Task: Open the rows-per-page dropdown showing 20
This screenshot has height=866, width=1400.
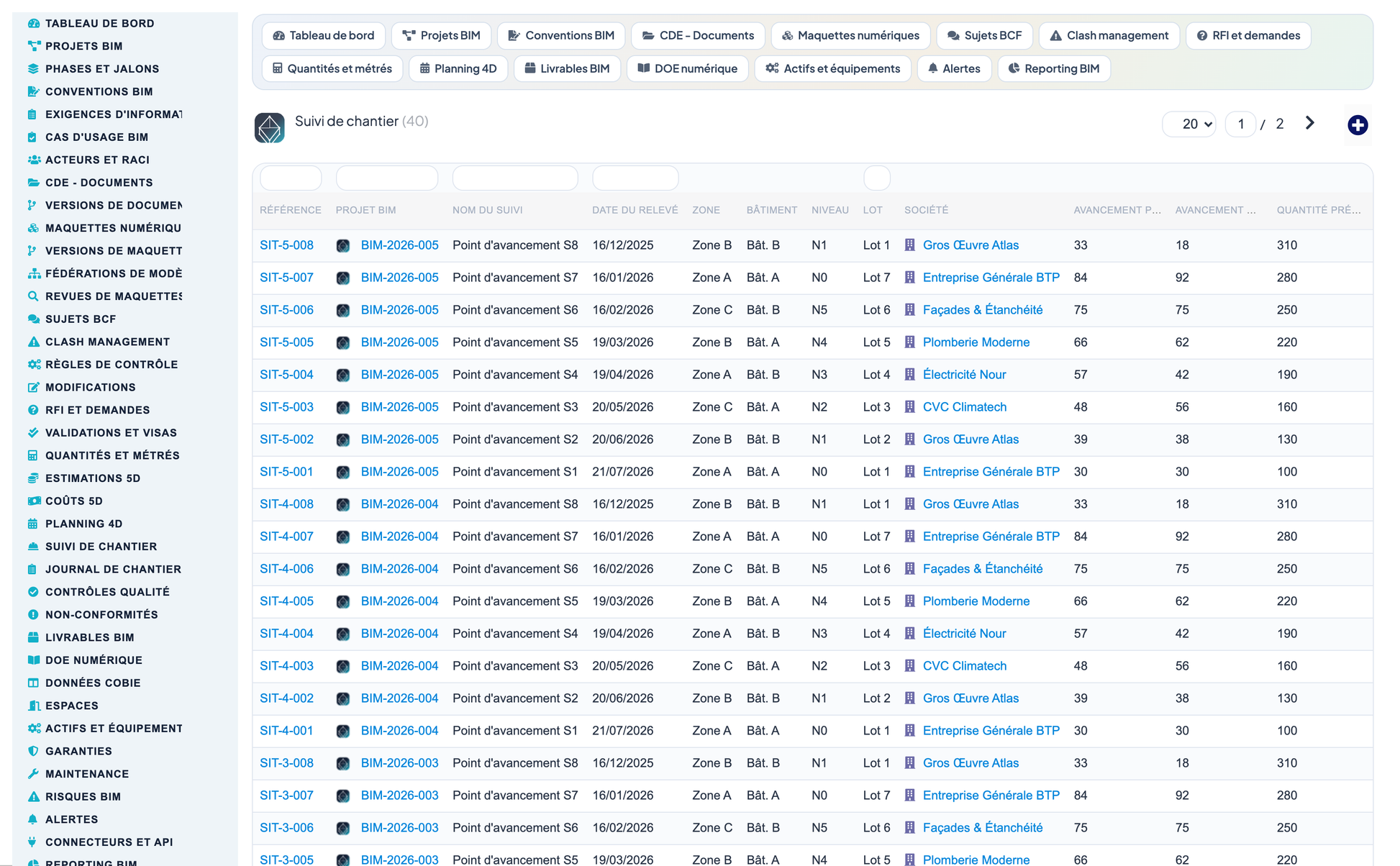Action: tap(1189, 124)
